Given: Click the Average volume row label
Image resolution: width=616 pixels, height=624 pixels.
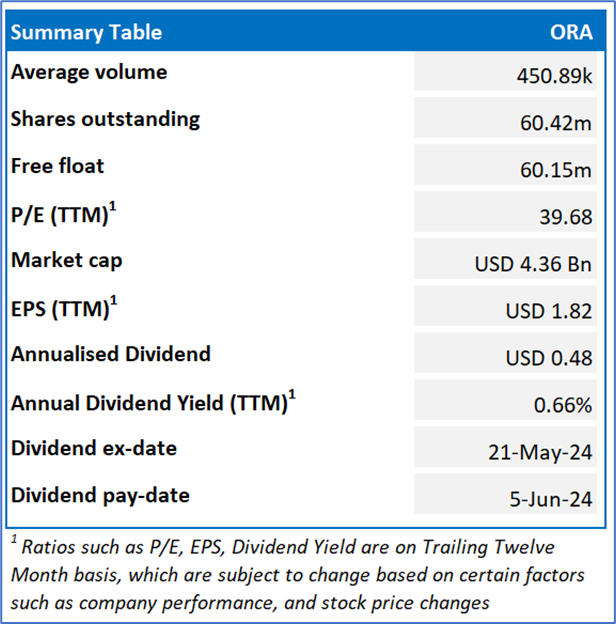Looking at the screenshot, I should [x=89, y=72].
